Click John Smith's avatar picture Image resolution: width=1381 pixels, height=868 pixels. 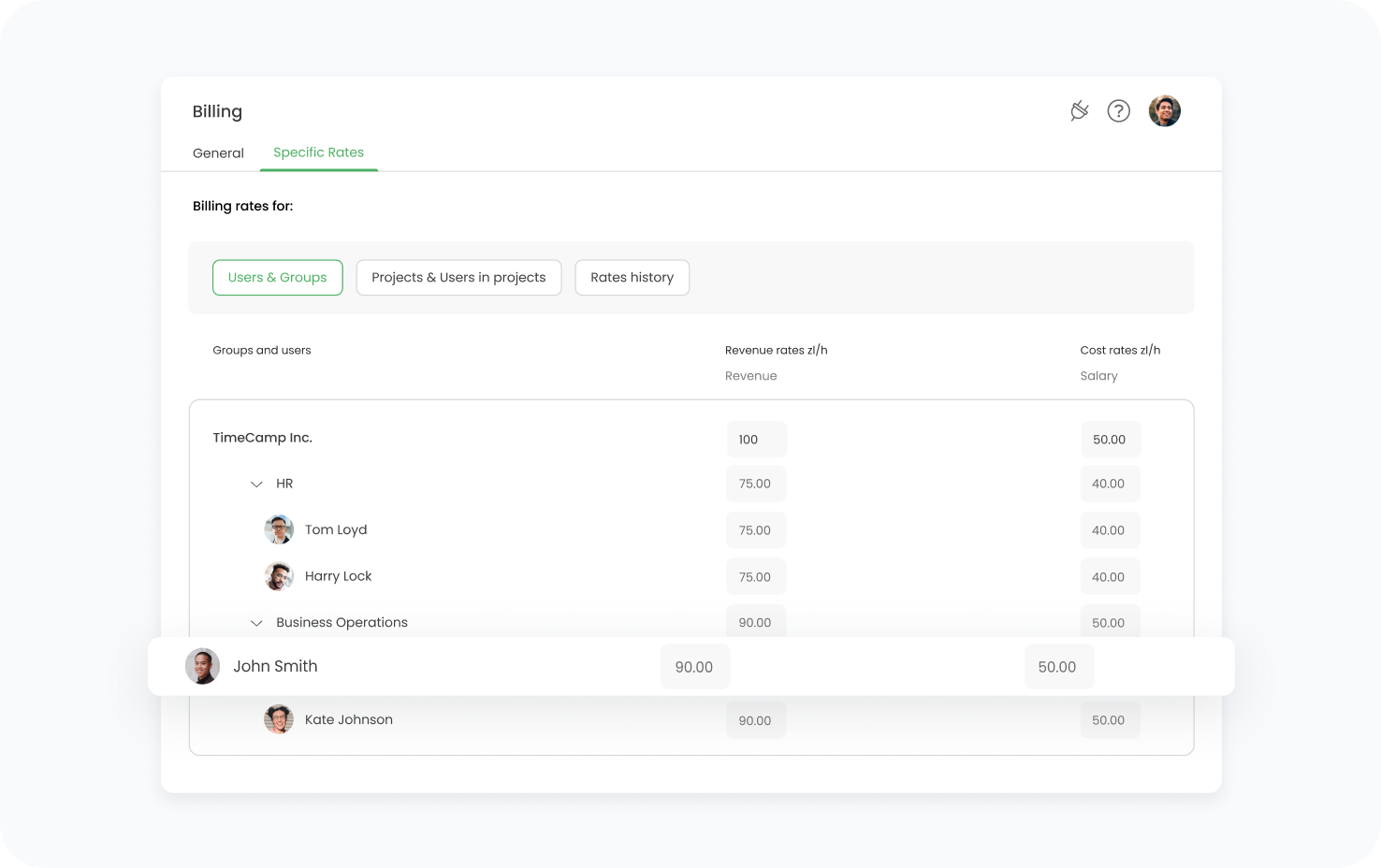[x=202, y=666]
